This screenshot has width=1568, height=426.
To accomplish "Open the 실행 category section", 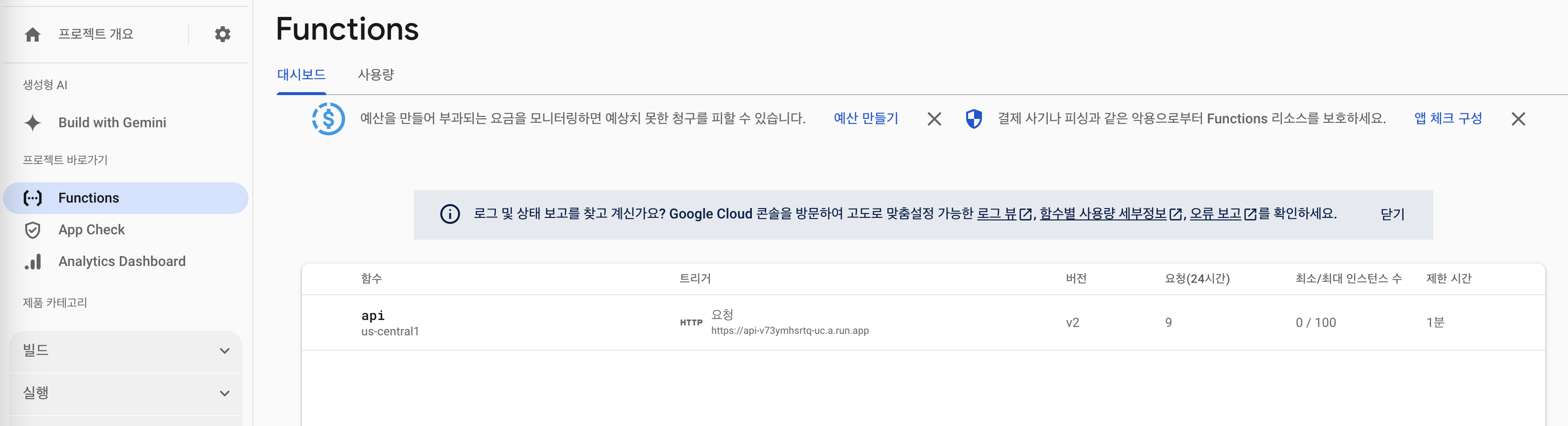I will pyautogui.click(x=125, y=394).
